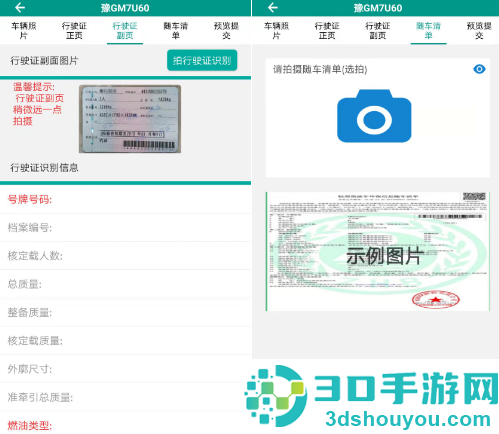
Task: View the 示例图片 sample list image
Action: [378, 252]
